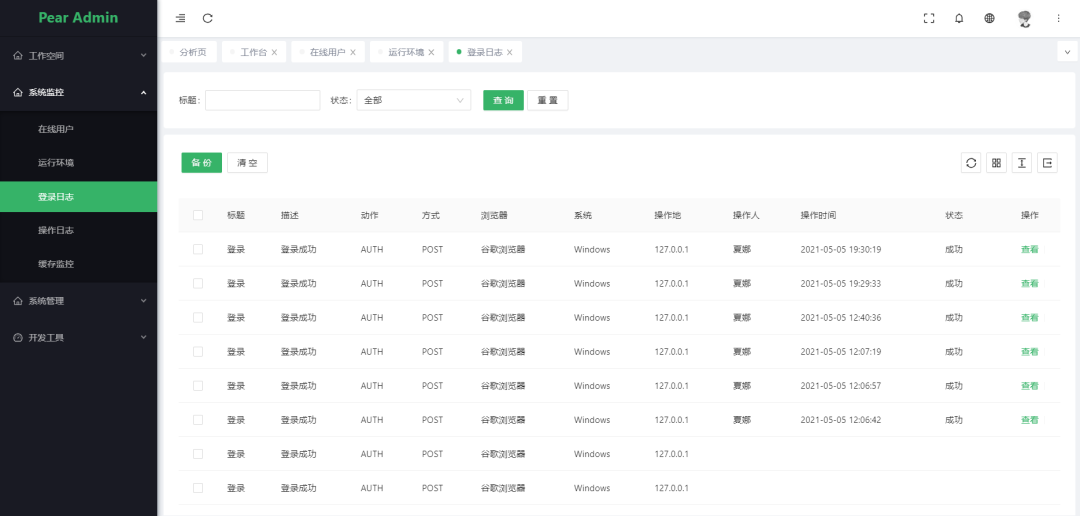
Task: Switch to the 运行环境 tab
Action: coord(406,52)
